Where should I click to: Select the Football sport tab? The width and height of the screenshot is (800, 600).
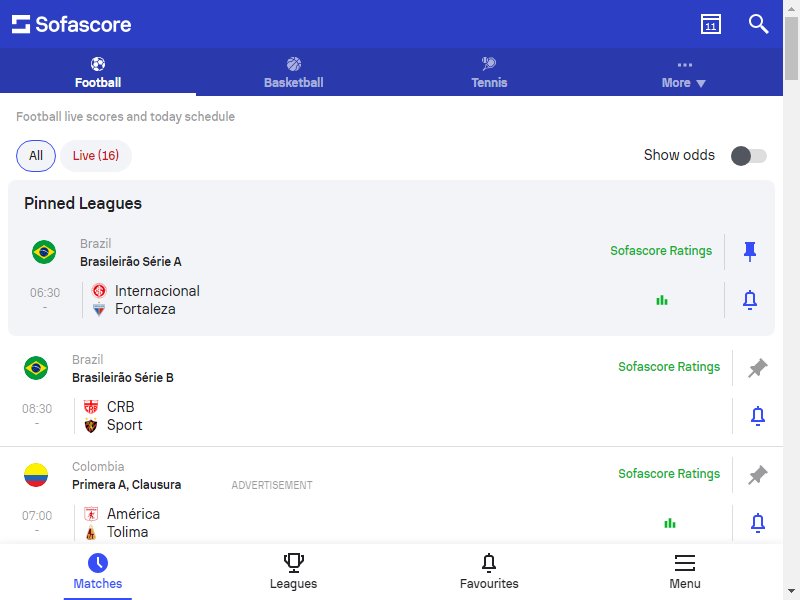pos(98,72)
